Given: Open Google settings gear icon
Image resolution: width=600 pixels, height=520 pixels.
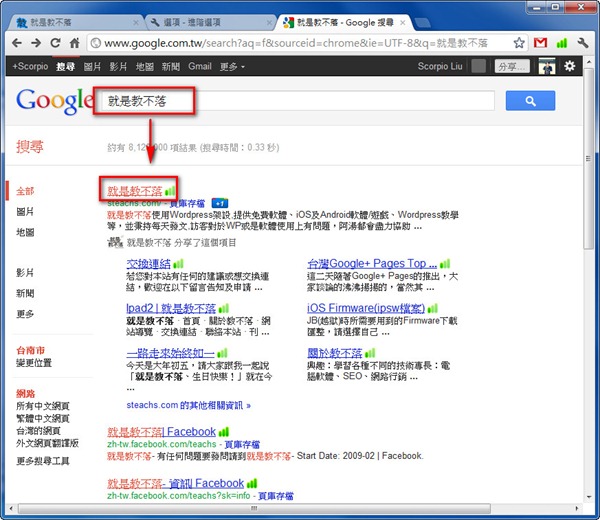Looking at the screenshot, I should pyautogui.click(x=569, y=66).
